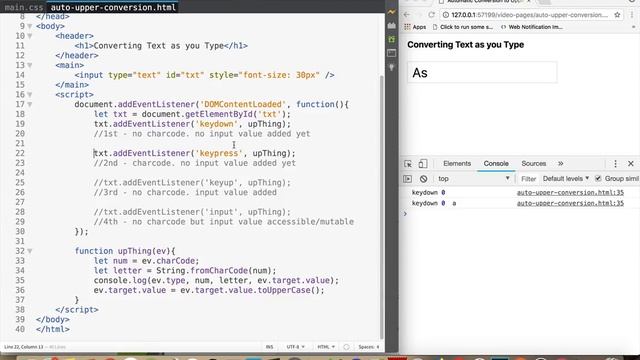
Task: Collapse the main tag at line 13
Action: pyautogui.click(x=30, y=65)
